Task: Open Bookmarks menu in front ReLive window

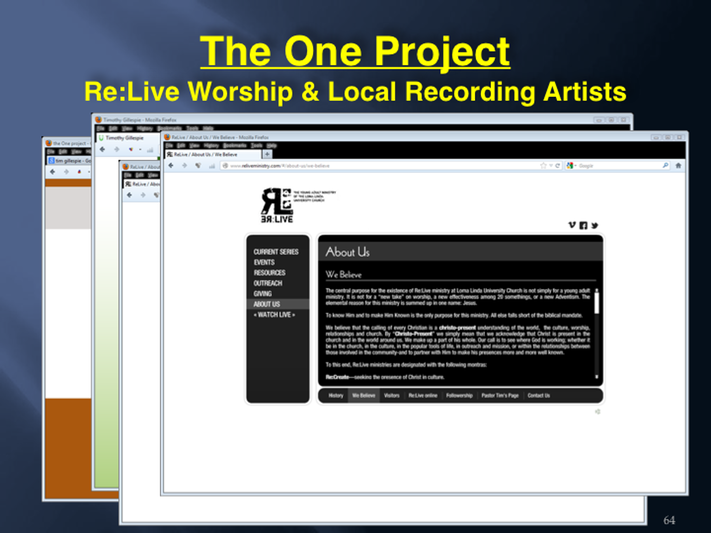Action: (234, 146)
